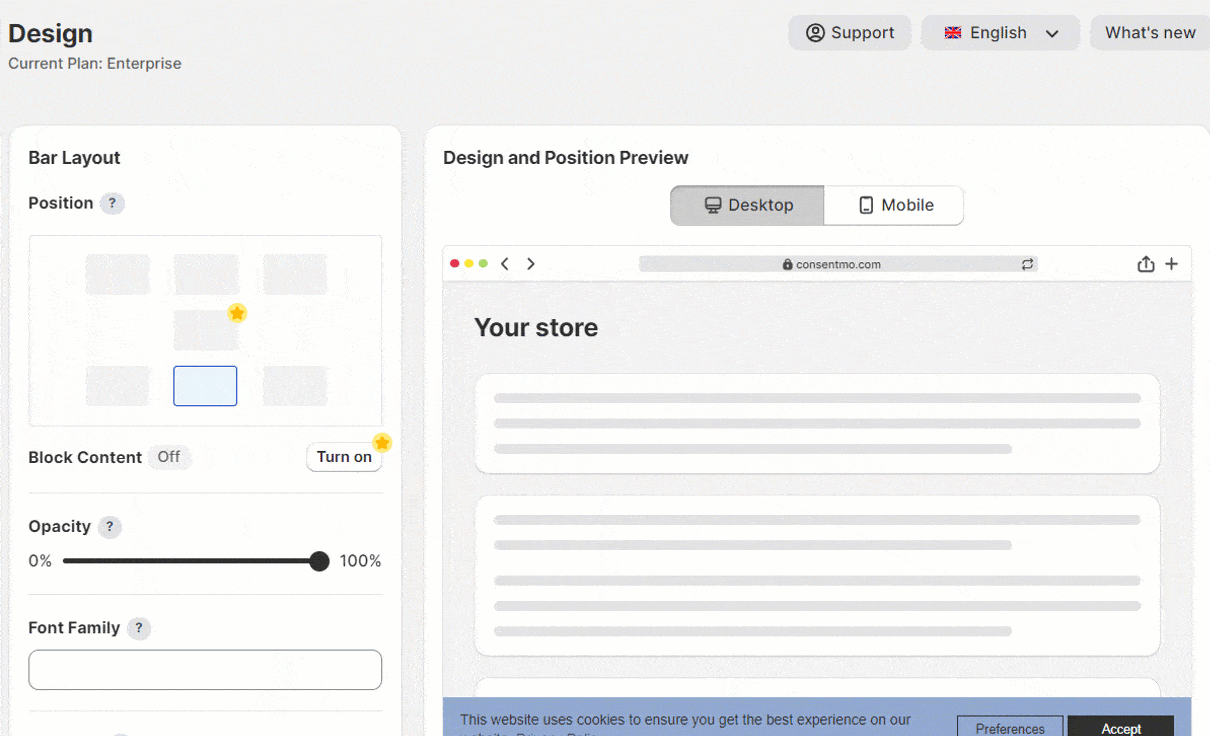
Task: Click the Position help question mark icon
Action: [112, 203]
